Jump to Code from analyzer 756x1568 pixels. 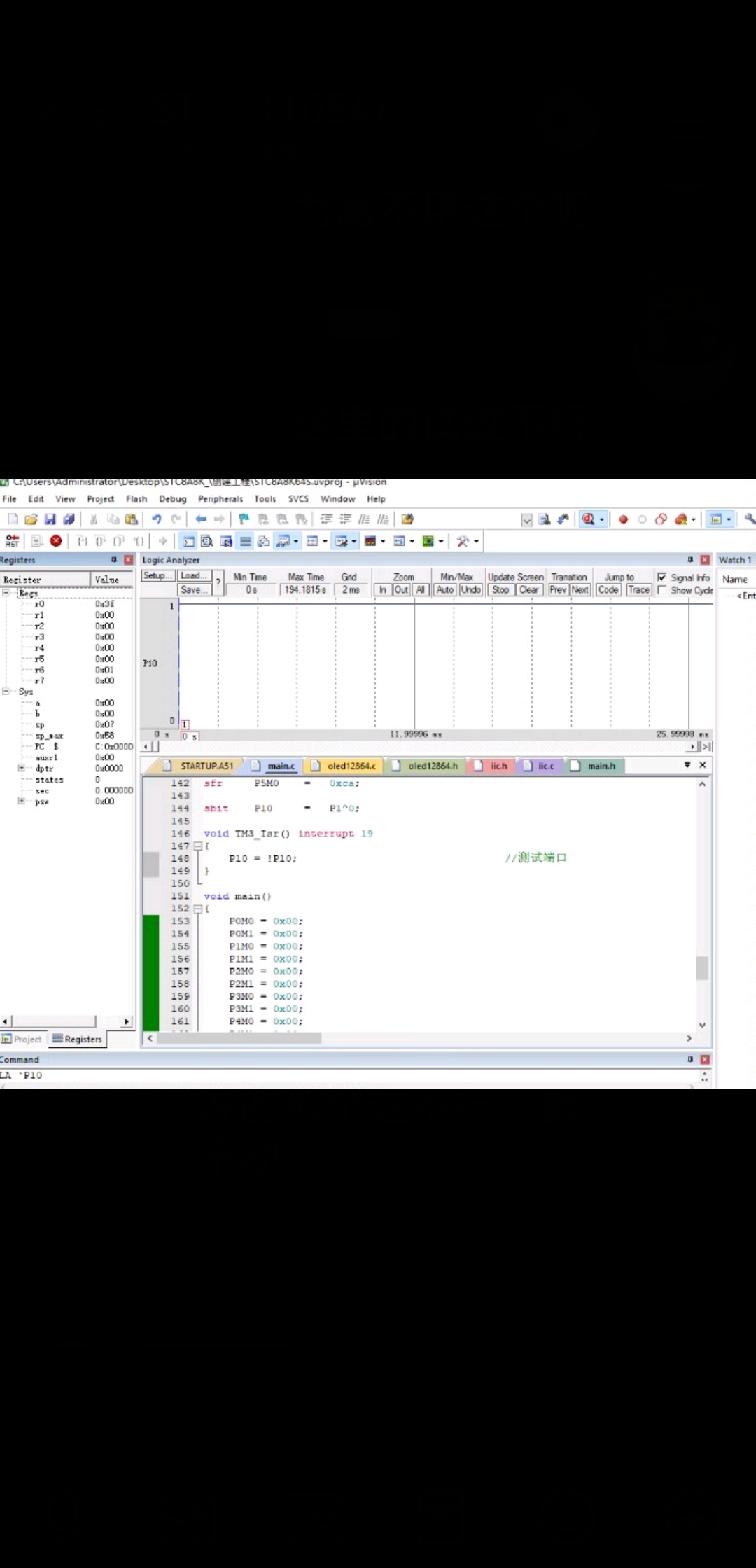[x=608, y=590]
